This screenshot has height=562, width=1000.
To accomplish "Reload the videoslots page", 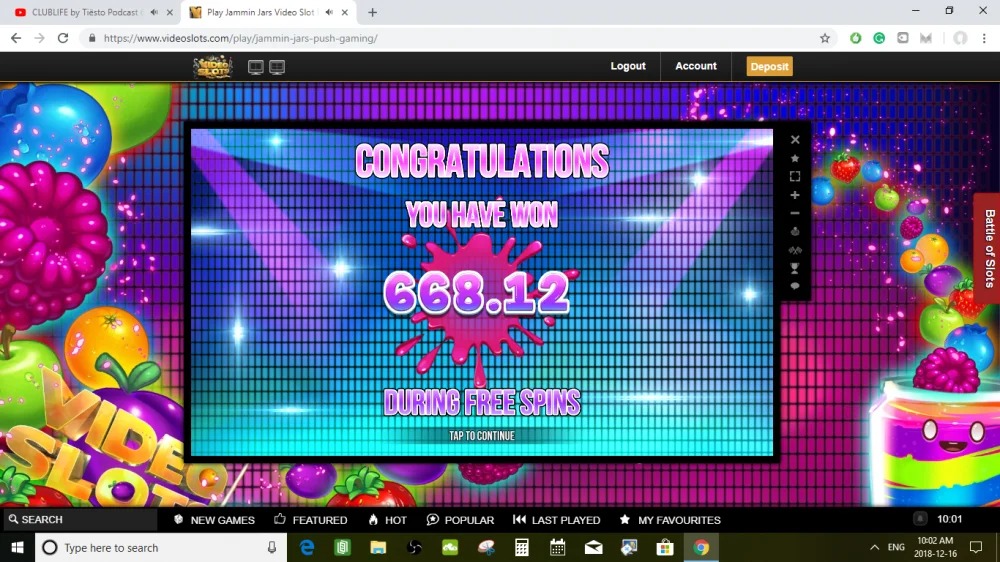I will tap(63, 38).
